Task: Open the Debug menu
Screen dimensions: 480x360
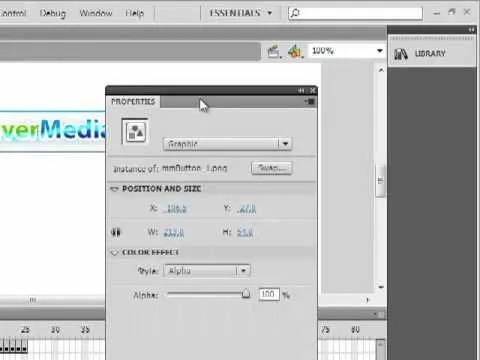Action: (x=53, y=13)
